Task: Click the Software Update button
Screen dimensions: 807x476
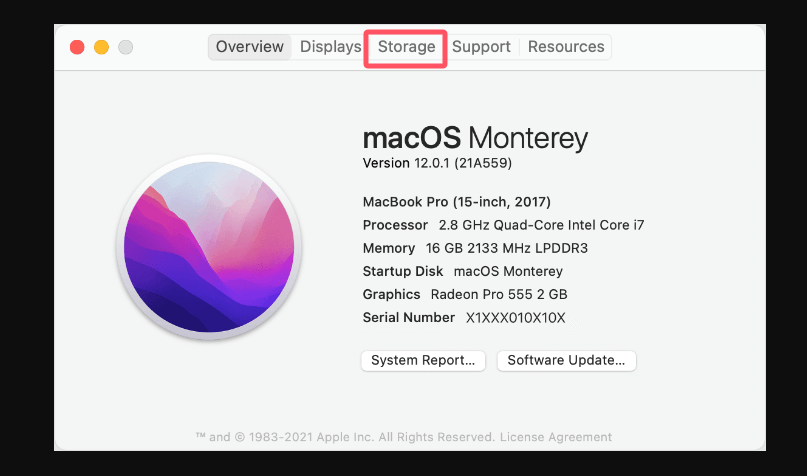Action: pyautogui.click(x=566, y=360)
